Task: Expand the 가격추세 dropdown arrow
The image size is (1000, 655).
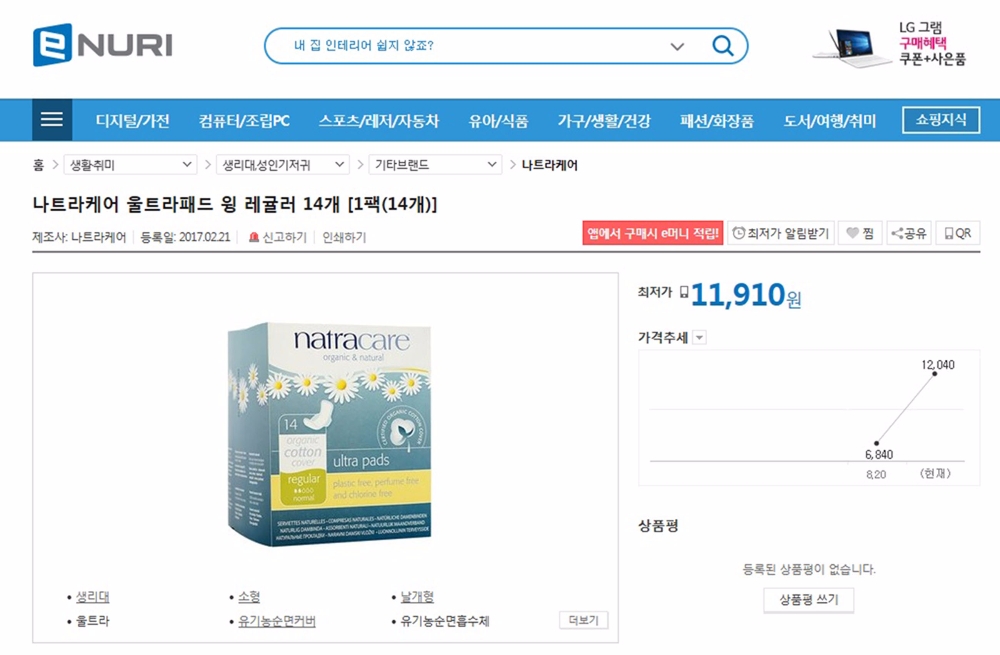Action: (x=700, y=337)
